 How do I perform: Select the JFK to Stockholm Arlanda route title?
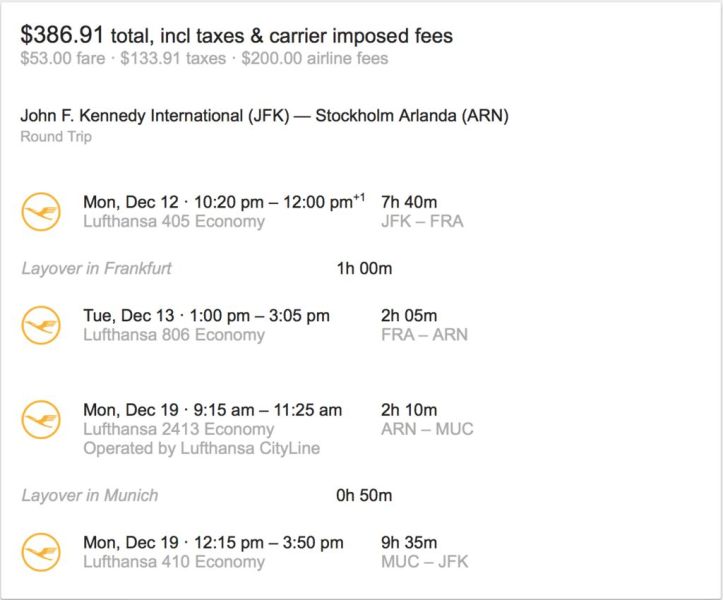(264, 115)
